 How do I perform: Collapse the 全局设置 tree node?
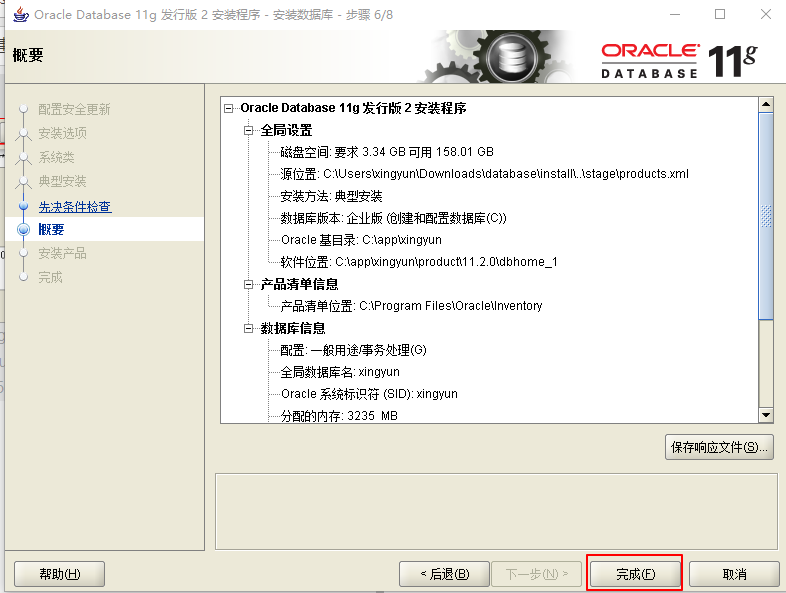point(248,130)
